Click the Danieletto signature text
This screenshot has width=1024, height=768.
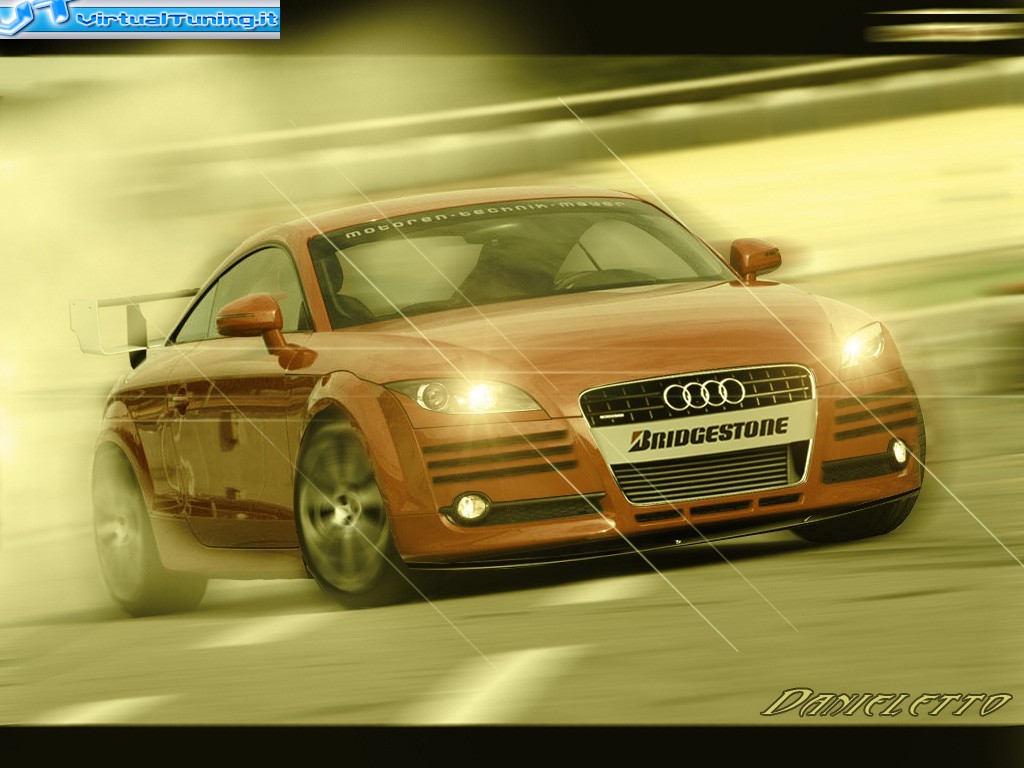(x=886, y=703)
